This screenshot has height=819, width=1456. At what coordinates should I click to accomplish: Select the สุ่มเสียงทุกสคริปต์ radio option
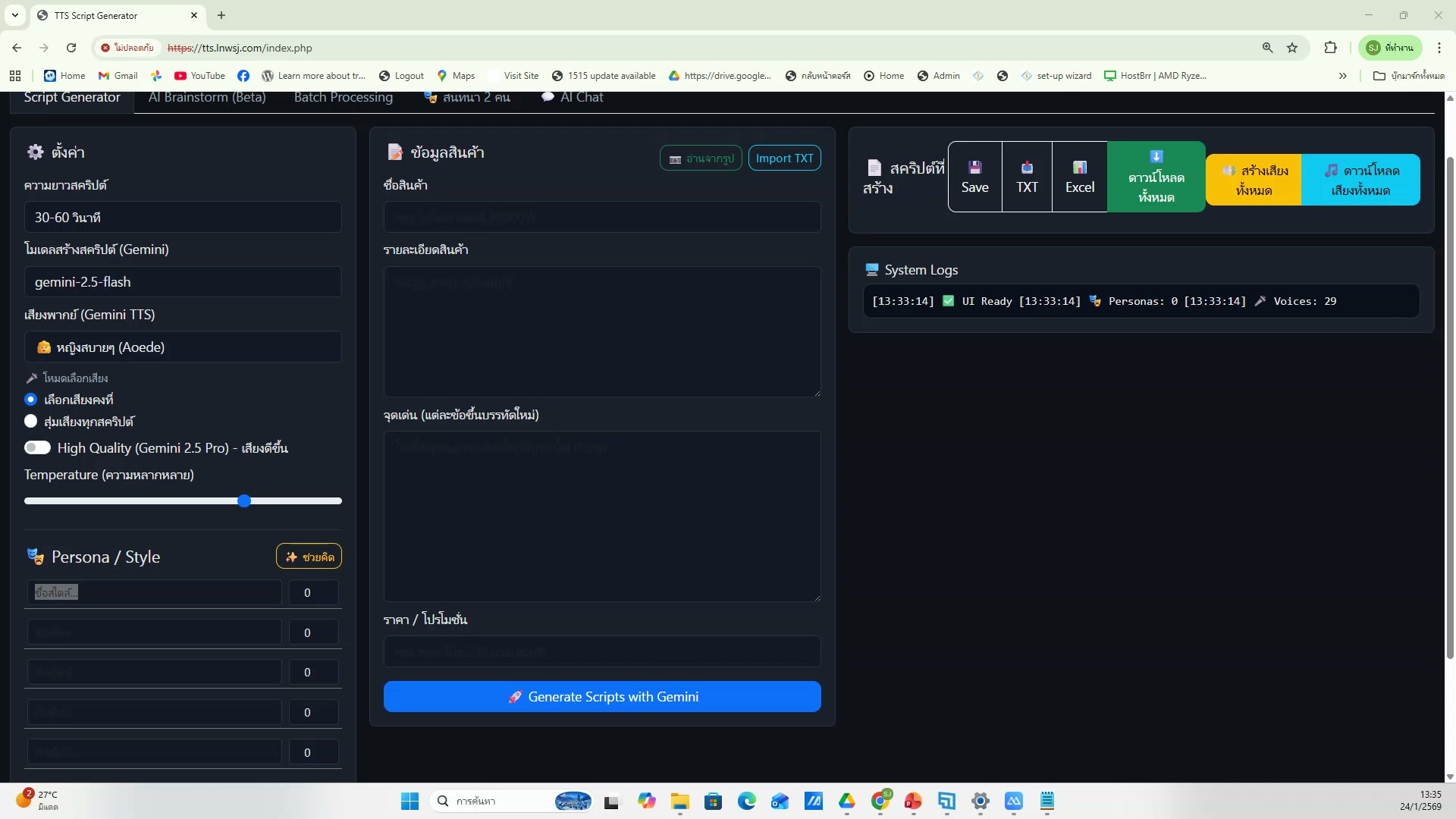31,421
